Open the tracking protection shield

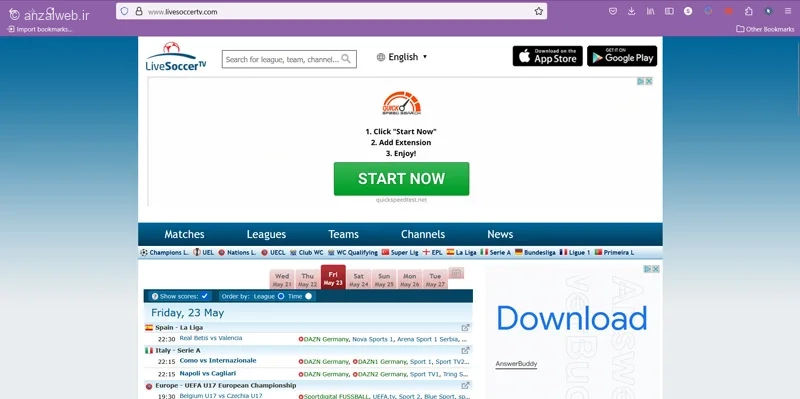tap(124, 11)
